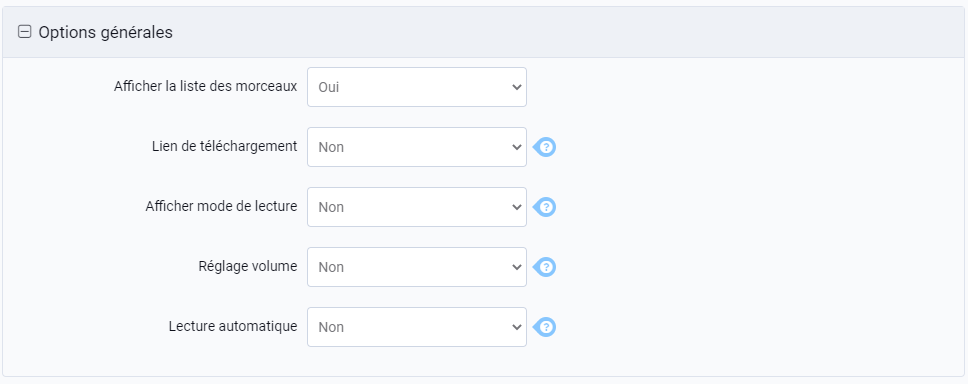Click the Afficher la liste des morceaux label

(x=206, y=86)
